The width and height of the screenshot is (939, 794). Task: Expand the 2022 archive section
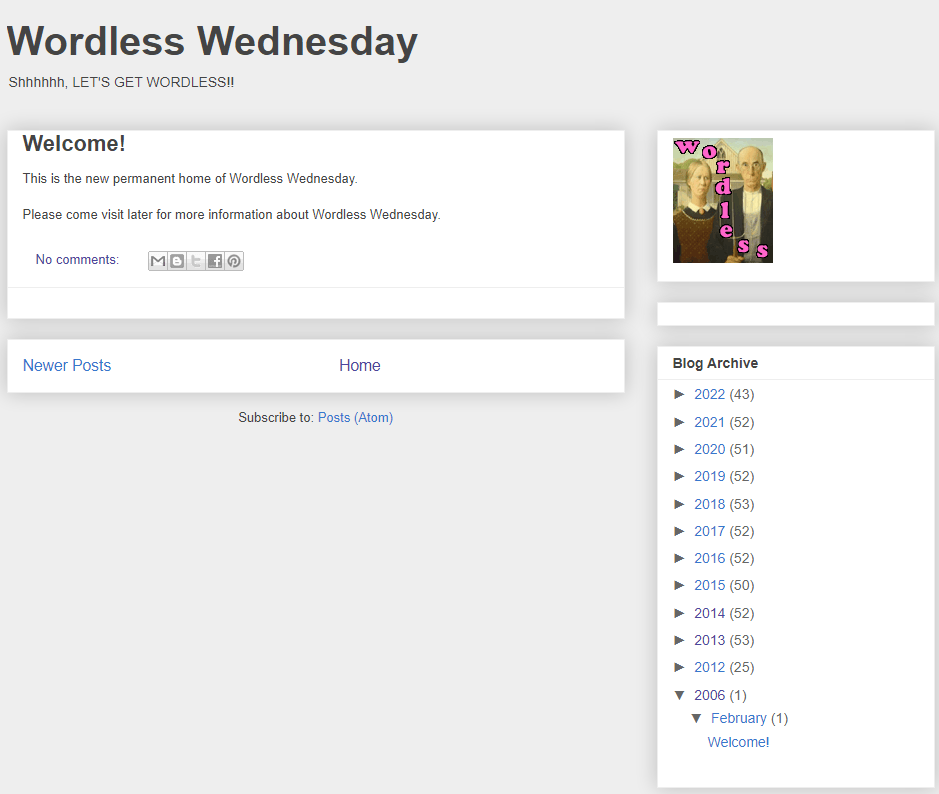coord(681,394)
